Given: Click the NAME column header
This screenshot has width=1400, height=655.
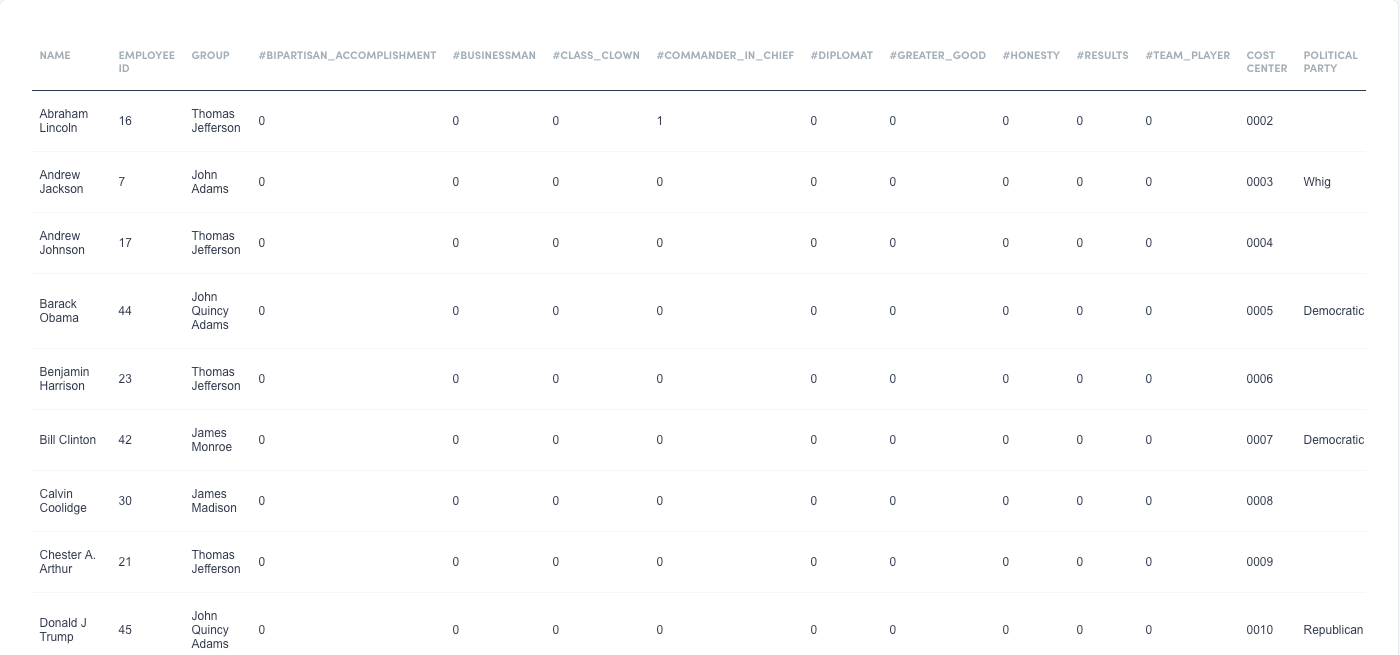Looking at the screenshot, I should coord(55,56).
